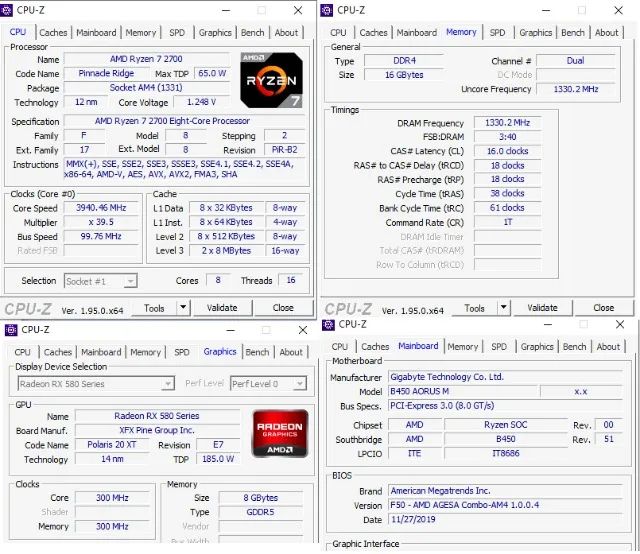Click the GPU Code Name value Polaris 20 XT
The image size is (640, 554).
[111, 445]
